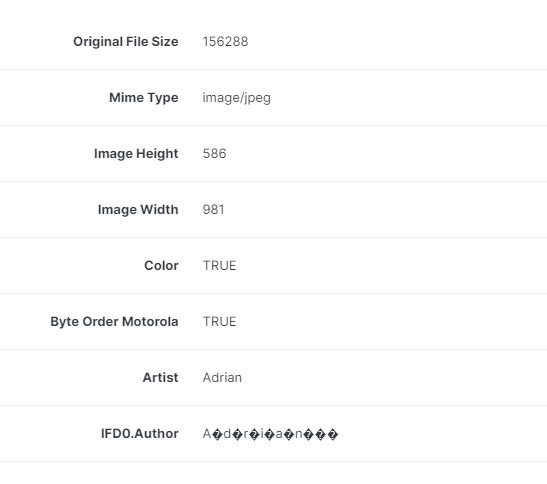This screenshot has height=484, width=547.
Task: Click the Color label
Action: (161, 266)
